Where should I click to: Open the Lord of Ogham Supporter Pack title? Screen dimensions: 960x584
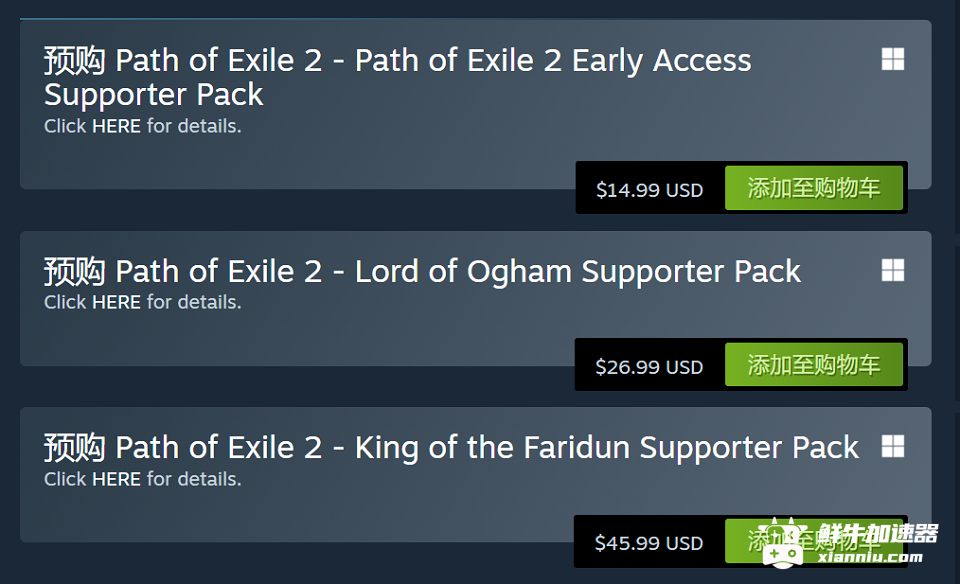tap(422, 271)
